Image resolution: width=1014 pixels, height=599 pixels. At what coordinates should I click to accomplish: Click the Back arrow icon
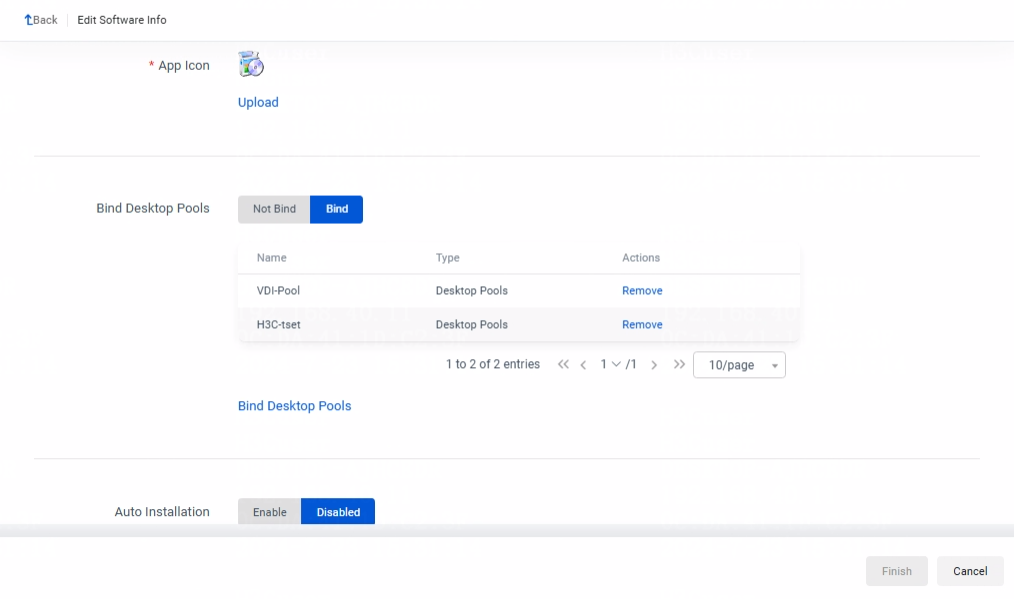[x=29, y=20]
